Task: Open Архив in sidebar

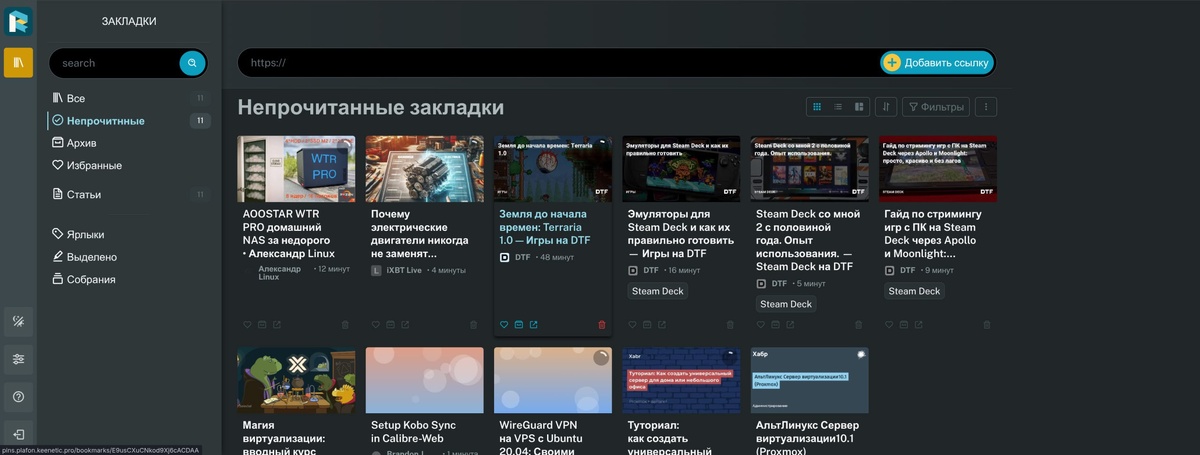Action: click(128, 143)
